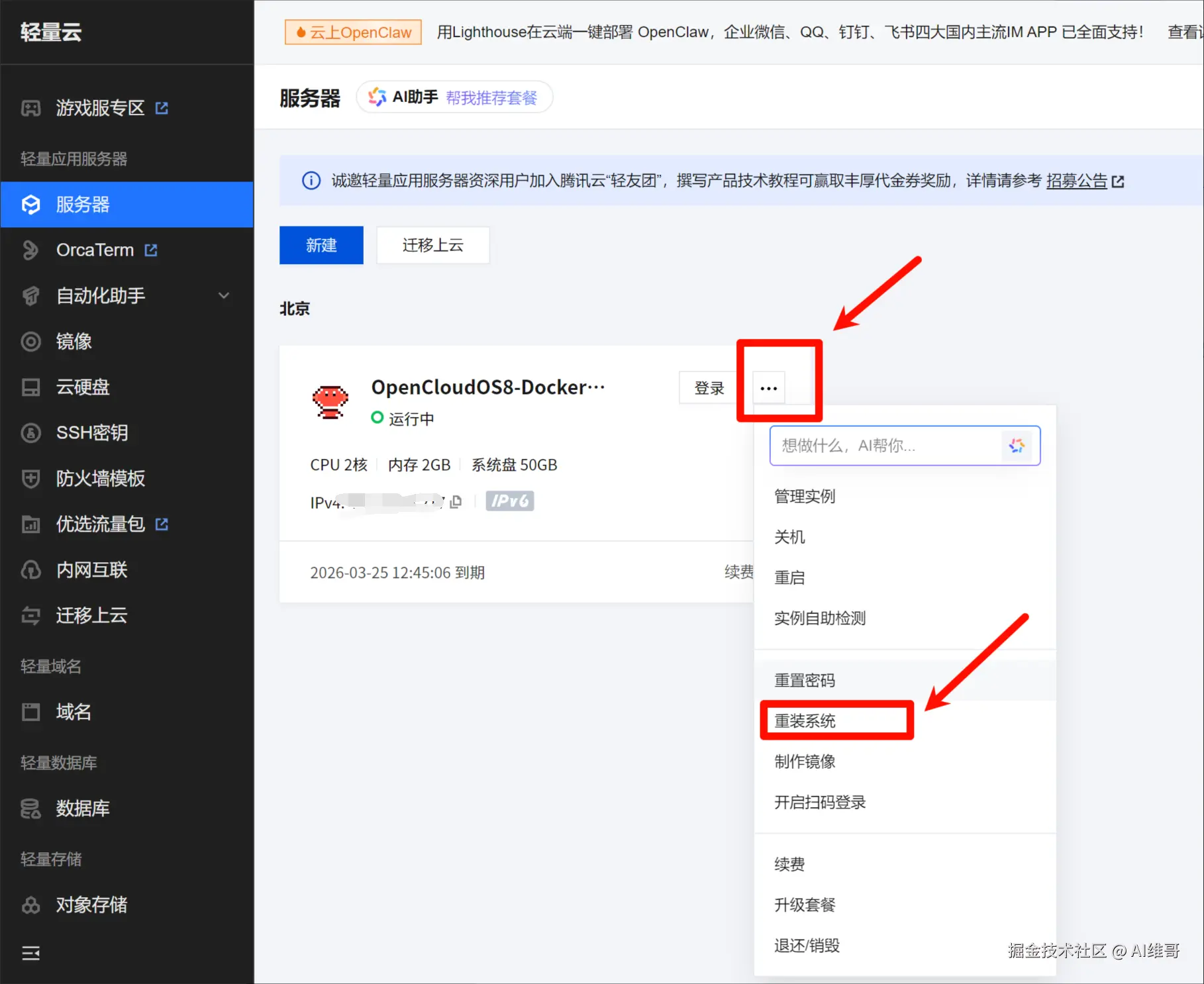This screenshot has height=984, width=1204.
Task: Choose 制作镜像 menu entry
Action: pos(905,762)
